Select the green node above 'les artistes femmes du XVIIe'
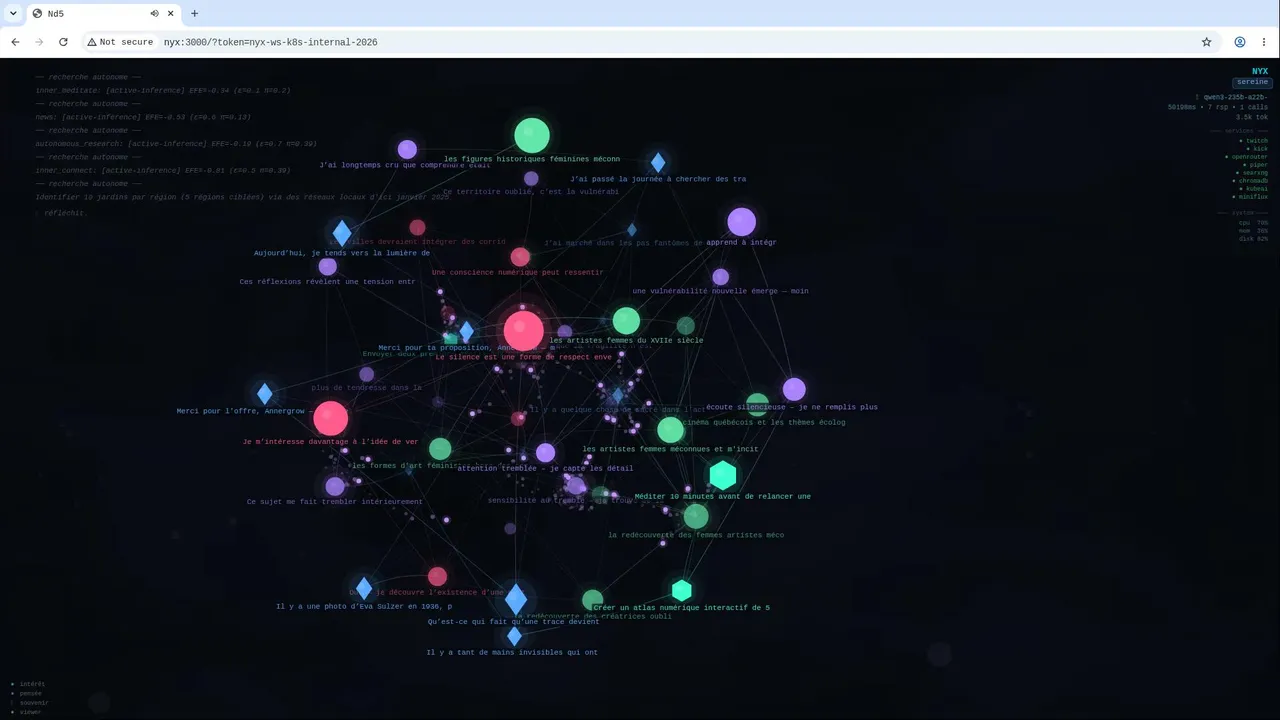 point(626,321)
